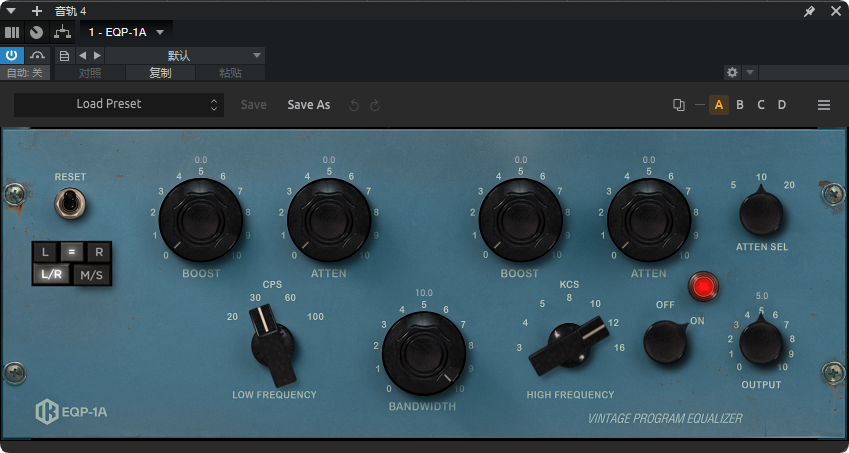Viewport: 849px width, 453px height.
Task: Click the copy-state icon before A
Action: coord(678,105)
